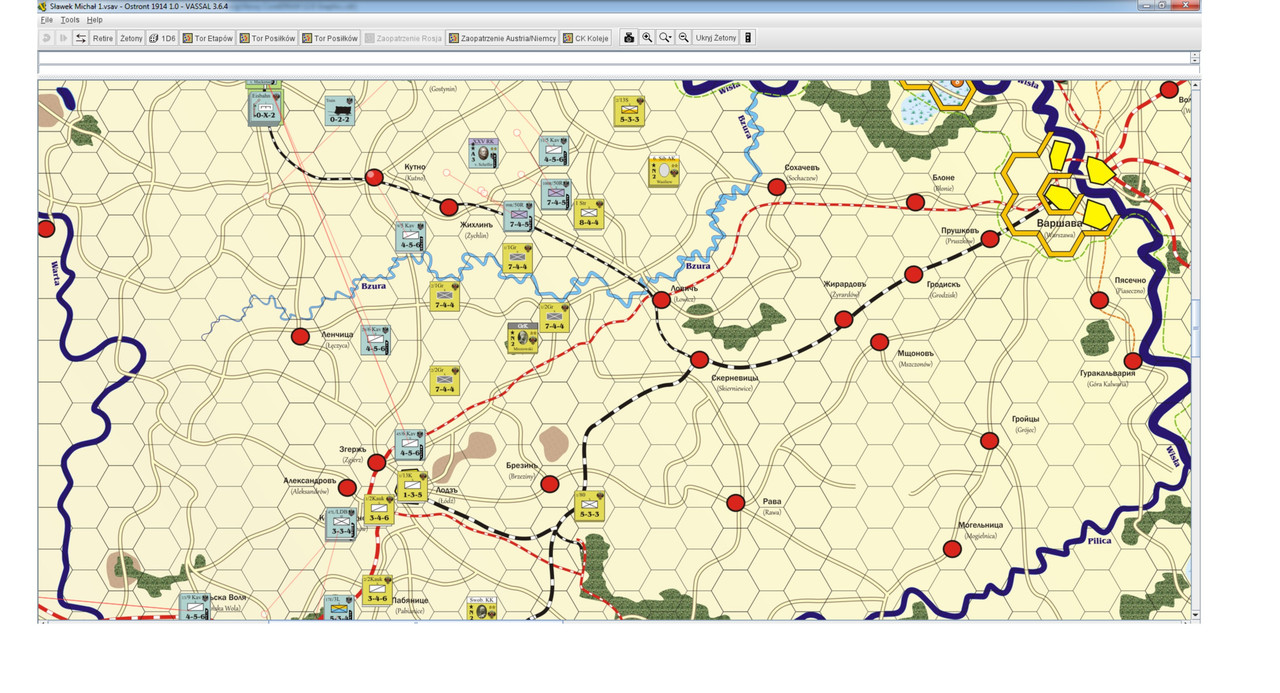Select the 35 Kav 4-5-6 counter
Screen dimensions: 1280x693
pos(554,151)
